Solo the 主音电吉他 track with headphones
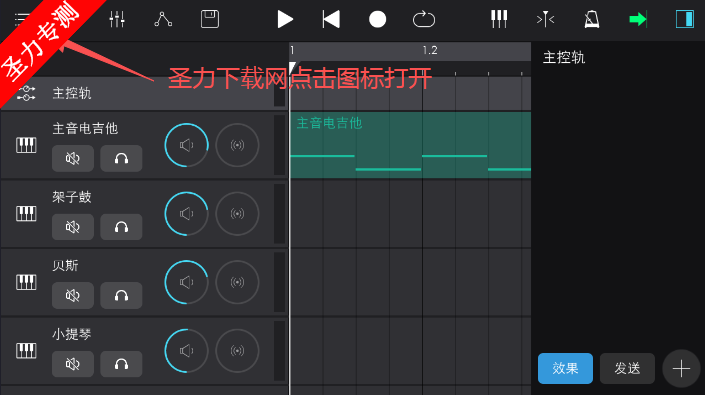The image size is (705, 395). click(x=121, y=158)
